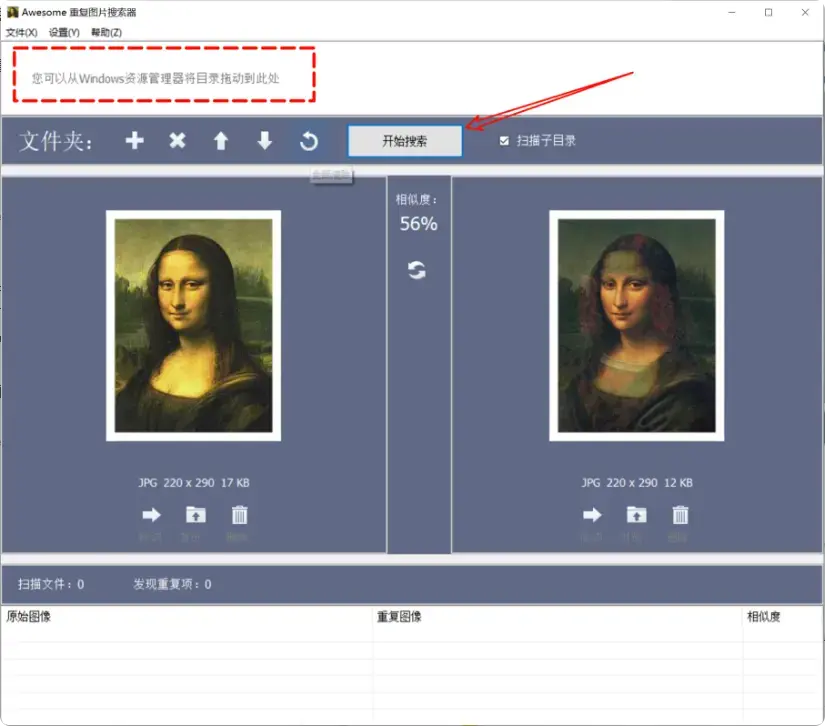The height and width of the screenshot is (726, 825).
Task: Delete the left image via its trash icon
Action: 239,514
